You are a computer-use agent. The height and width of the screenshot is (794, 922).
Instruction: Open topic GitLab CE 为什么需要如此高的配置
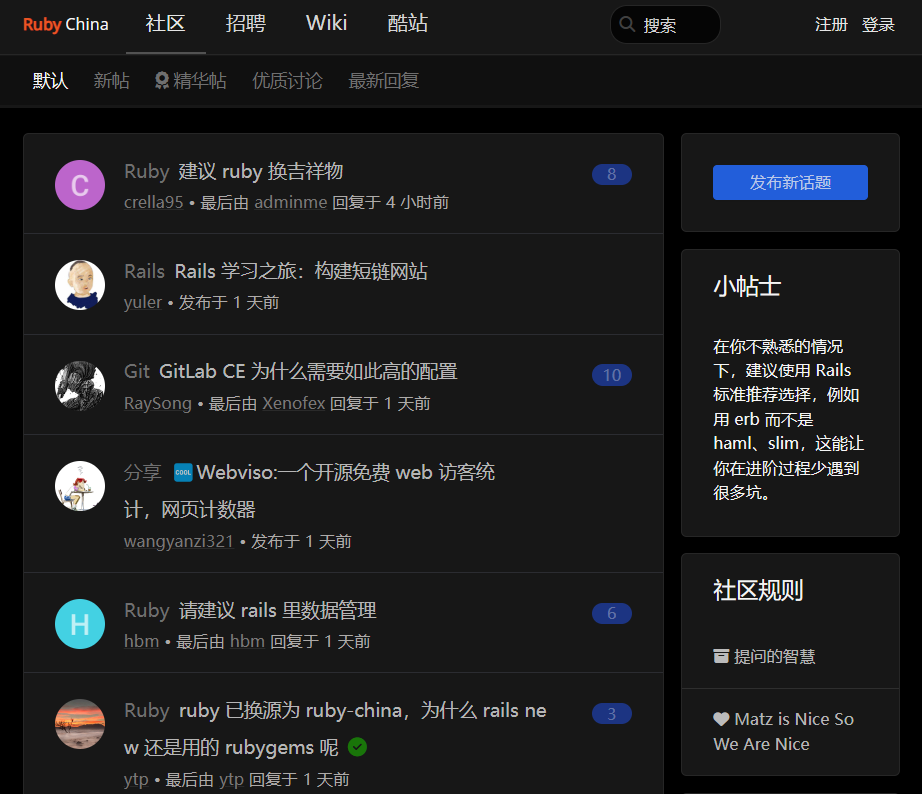pyautogui.click(x=308, y=372)
